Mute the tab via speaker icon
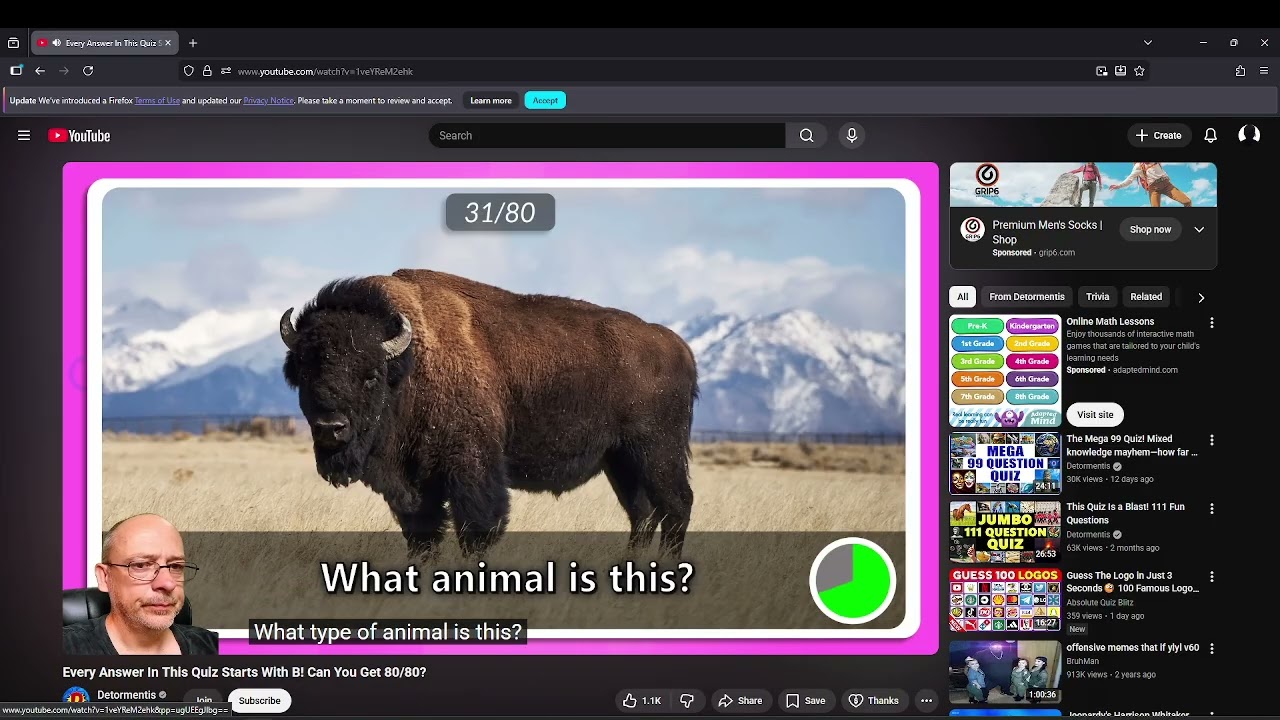Viewport: 1280px width, 720px height. [x=56, y=43]
